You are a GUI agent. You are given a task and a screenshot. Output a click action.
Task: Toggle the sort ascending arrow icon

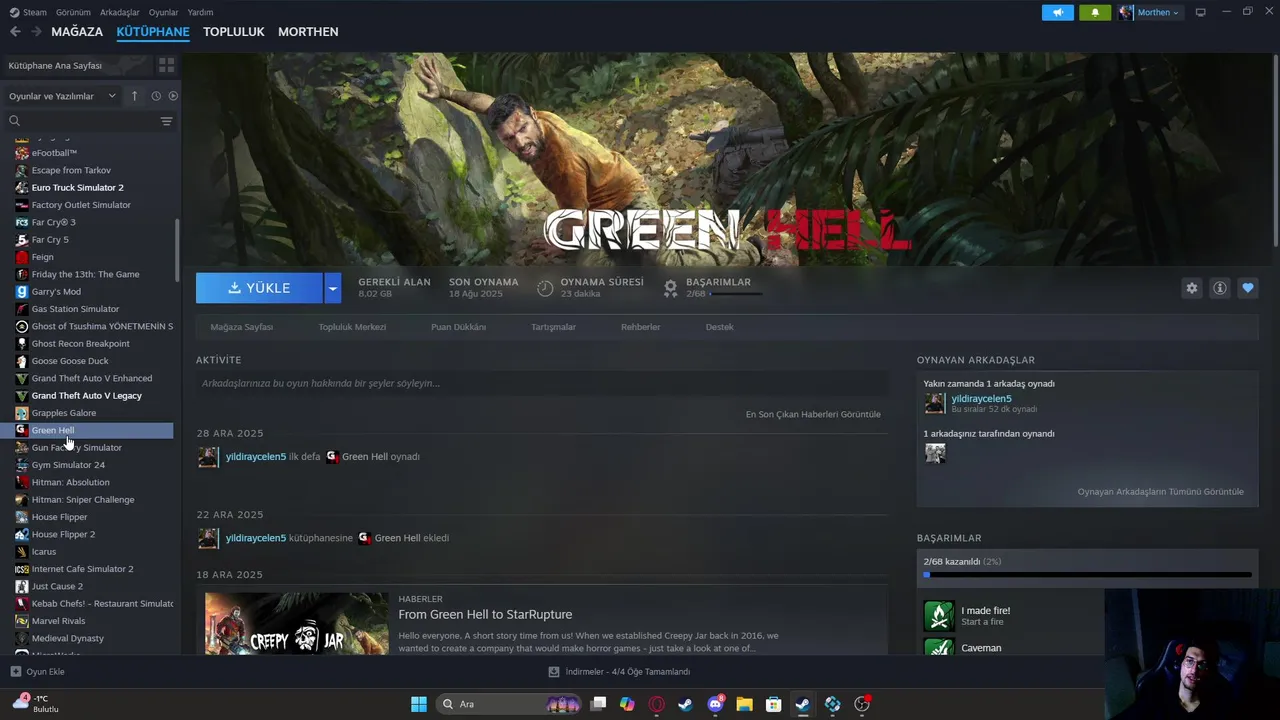point(135,96)
